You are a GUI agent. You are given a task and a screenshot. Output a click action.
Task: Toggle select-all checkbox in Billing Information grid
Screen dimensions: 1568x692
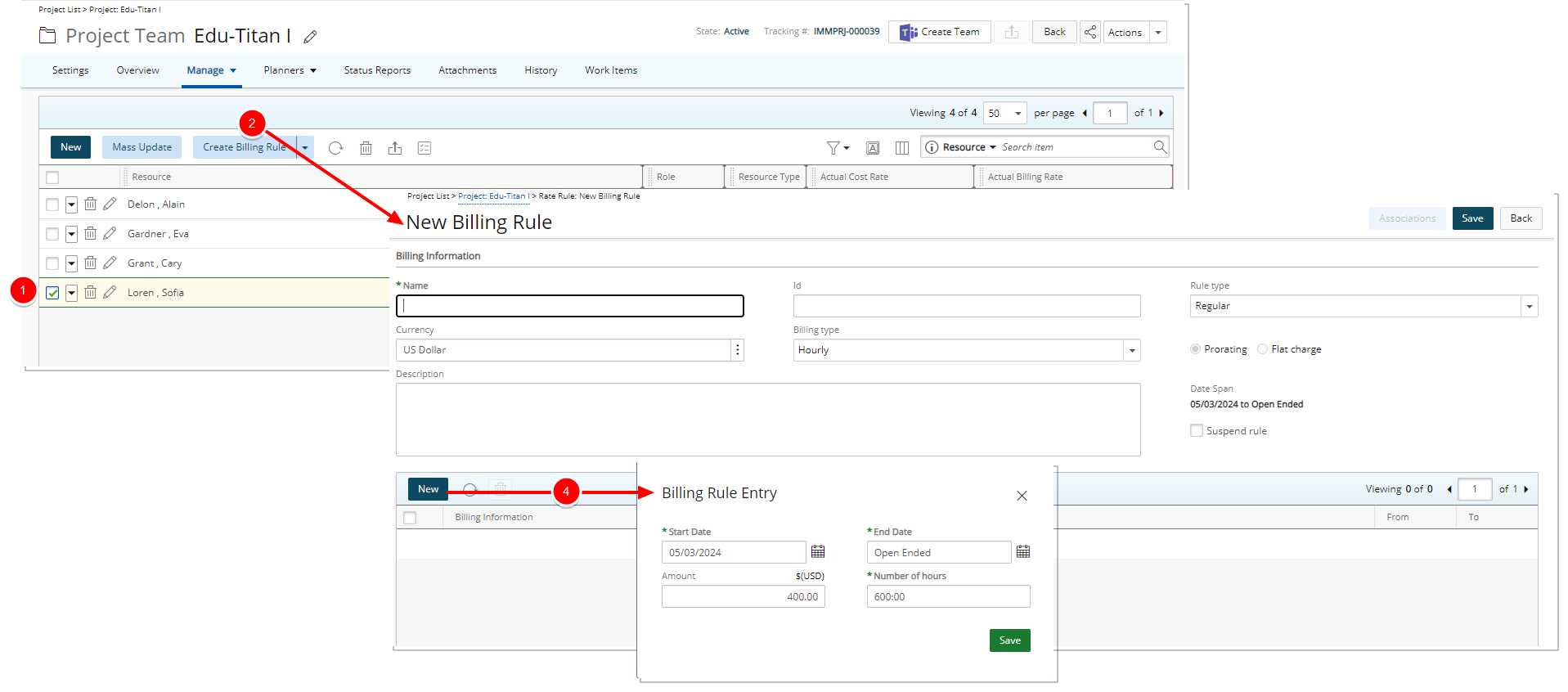(410, 518)
